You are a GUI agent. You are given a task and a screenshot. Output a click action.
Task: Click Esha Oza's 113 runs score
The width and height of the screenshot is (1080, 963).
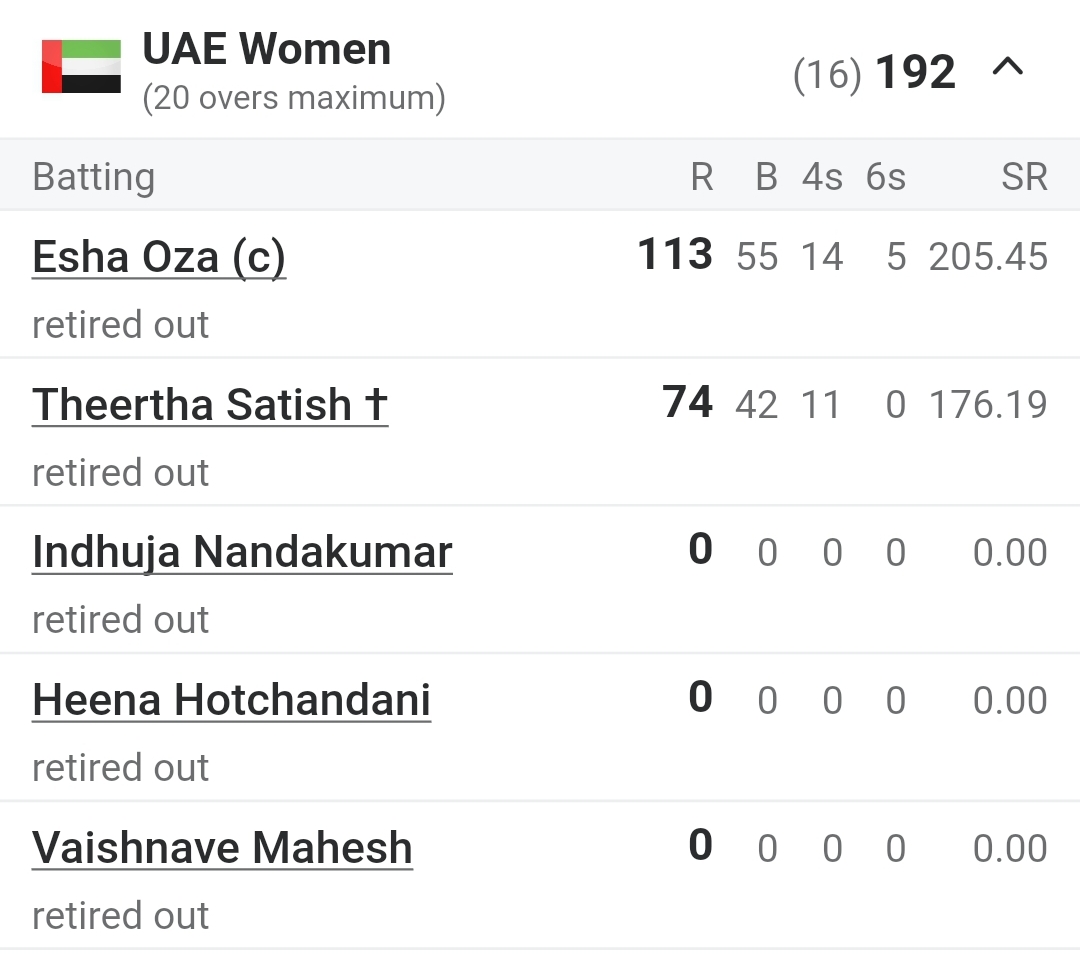(x=675, y=253)
